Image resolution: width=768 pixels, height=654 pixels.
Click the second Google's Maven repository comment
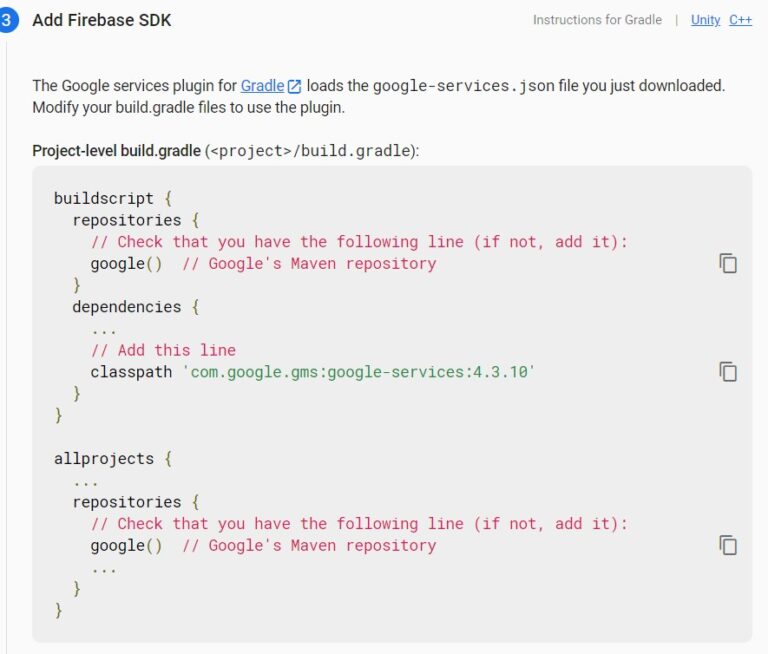pos(309,545)
